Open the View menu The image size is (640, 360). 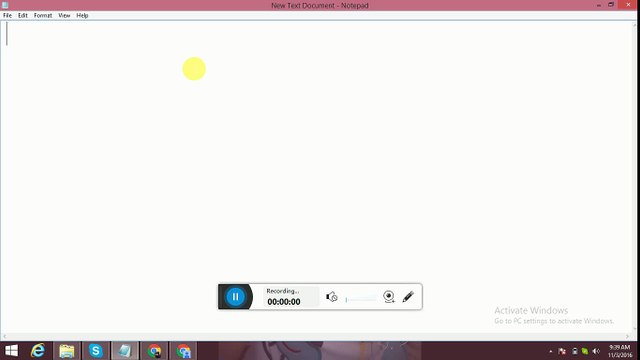[x=64, y=16]
